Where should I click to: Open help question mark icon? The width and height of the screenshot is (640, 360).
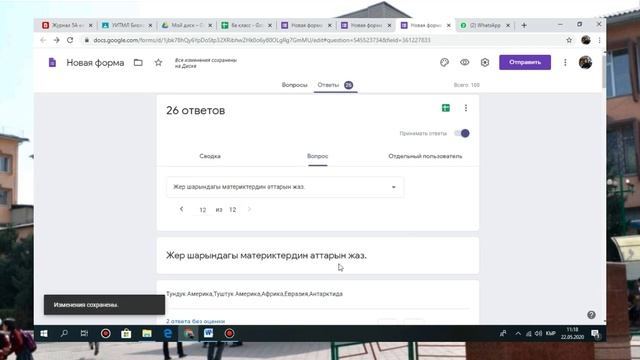pyautogui.click(x=591, y=315)
